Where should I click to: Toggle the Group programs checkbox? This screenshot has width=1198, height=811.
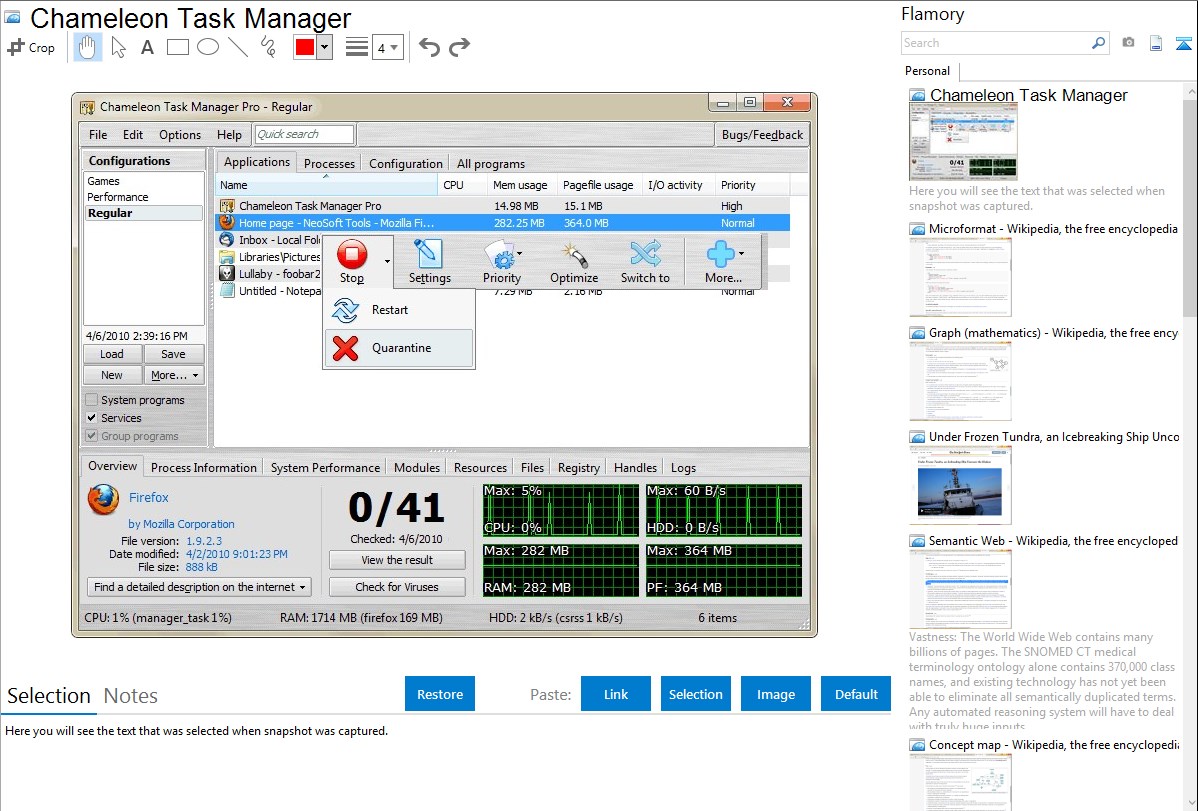click(x=92, y=436)
